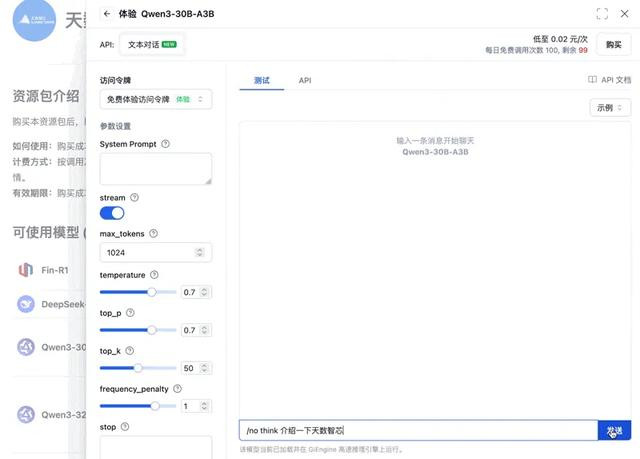Open top_p help icon
640x459 pixels.
pyautogui.click(x=130, y=313)
